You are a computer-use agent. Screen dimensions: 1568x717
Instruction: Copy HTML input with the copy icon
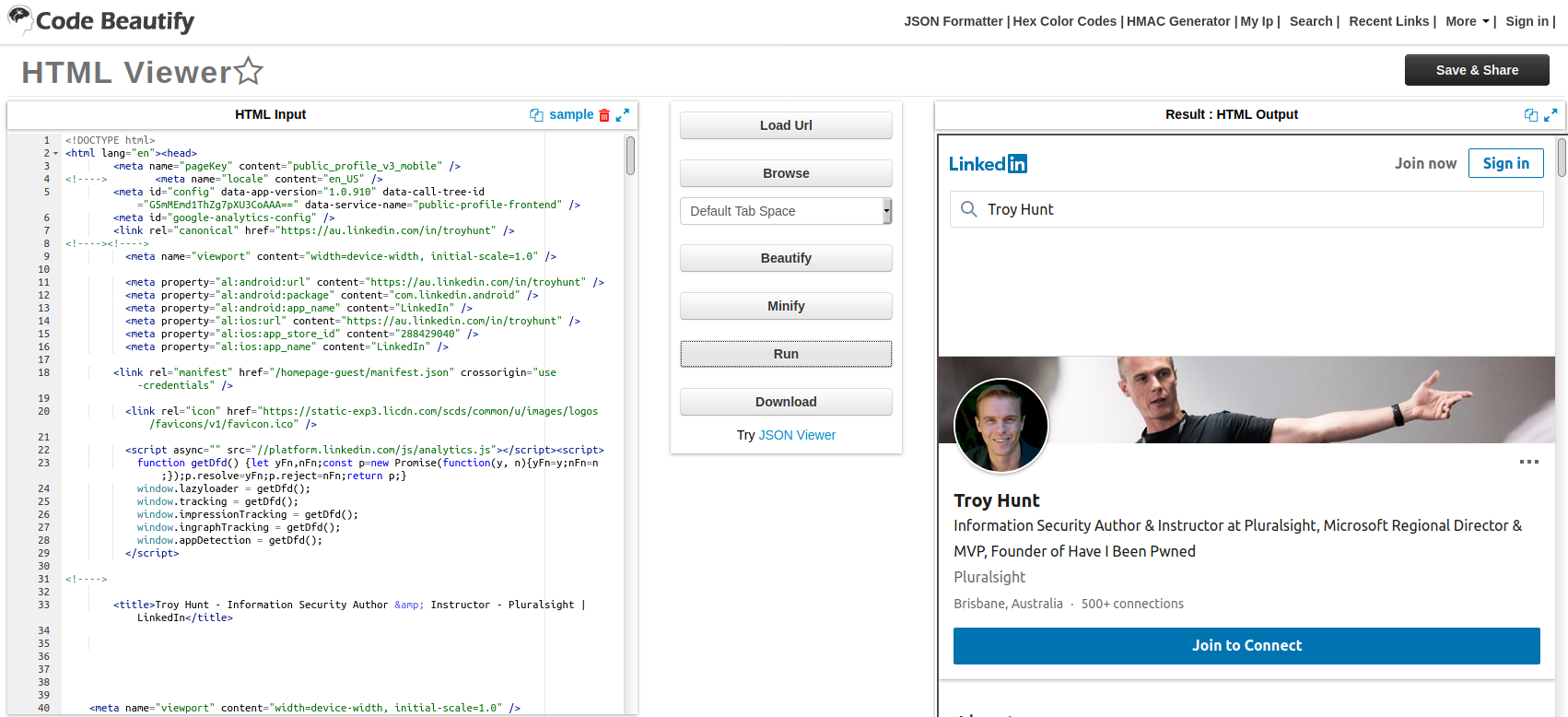tap(536, 115)
